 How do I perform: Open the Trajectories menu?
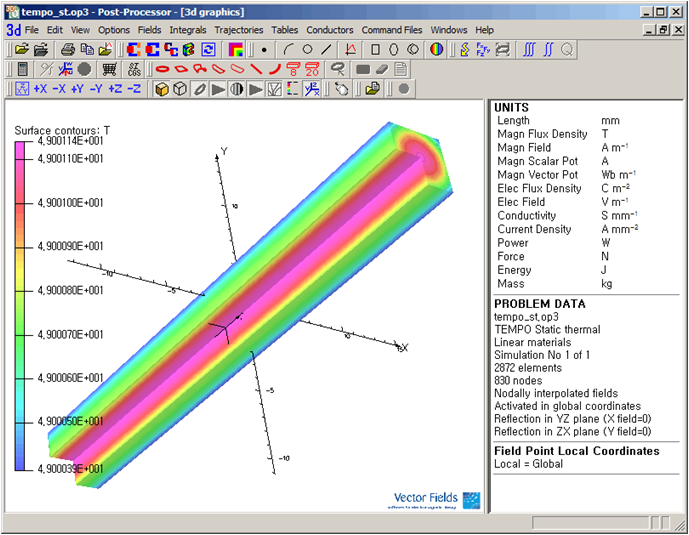[x=240, y=30]
